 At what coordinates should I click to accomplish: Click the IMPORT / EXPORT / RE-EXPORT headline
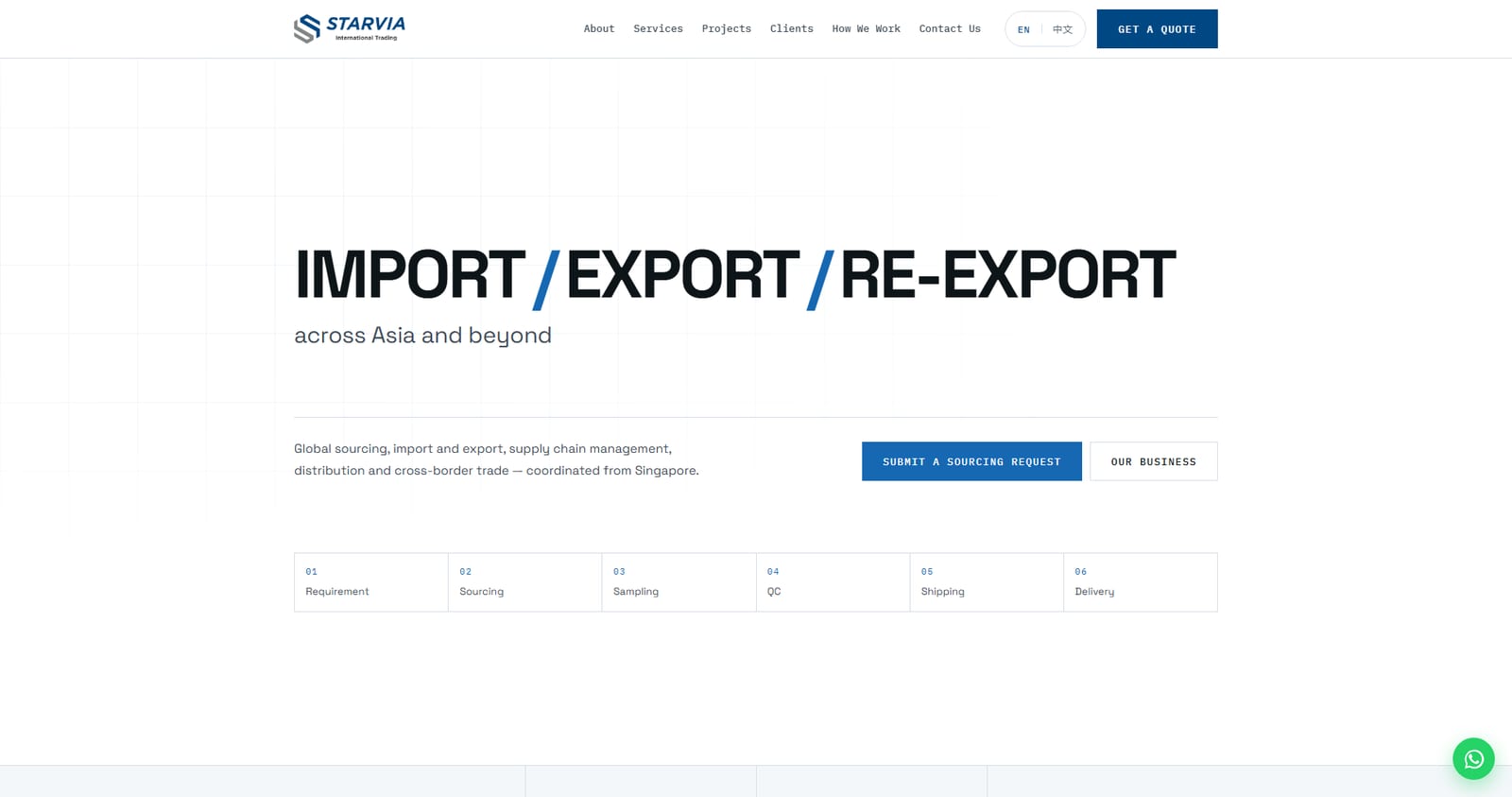(735, 276)
